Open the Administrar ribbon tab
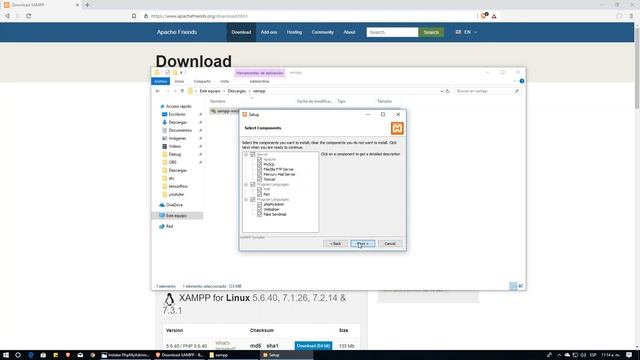The width and height of the screenshot is (640, 360). tap(259, 81)
